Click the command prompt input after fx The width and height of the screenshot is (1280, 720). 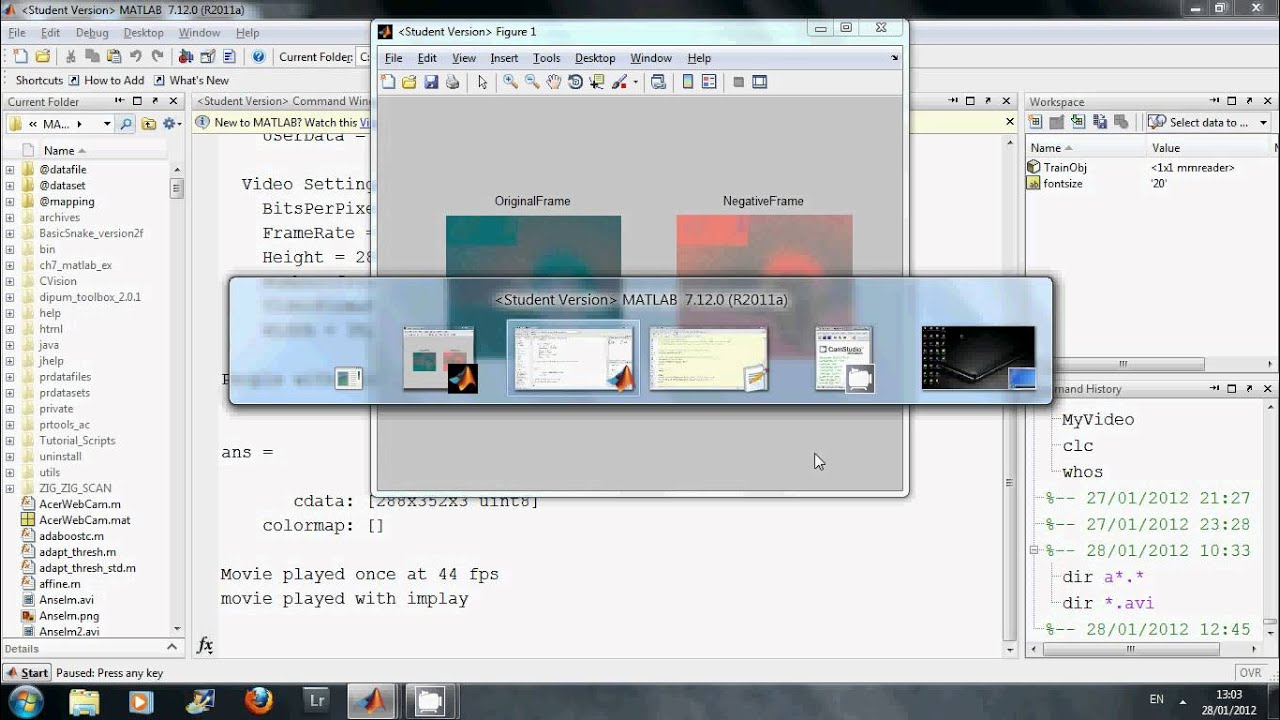coord(610,646)
